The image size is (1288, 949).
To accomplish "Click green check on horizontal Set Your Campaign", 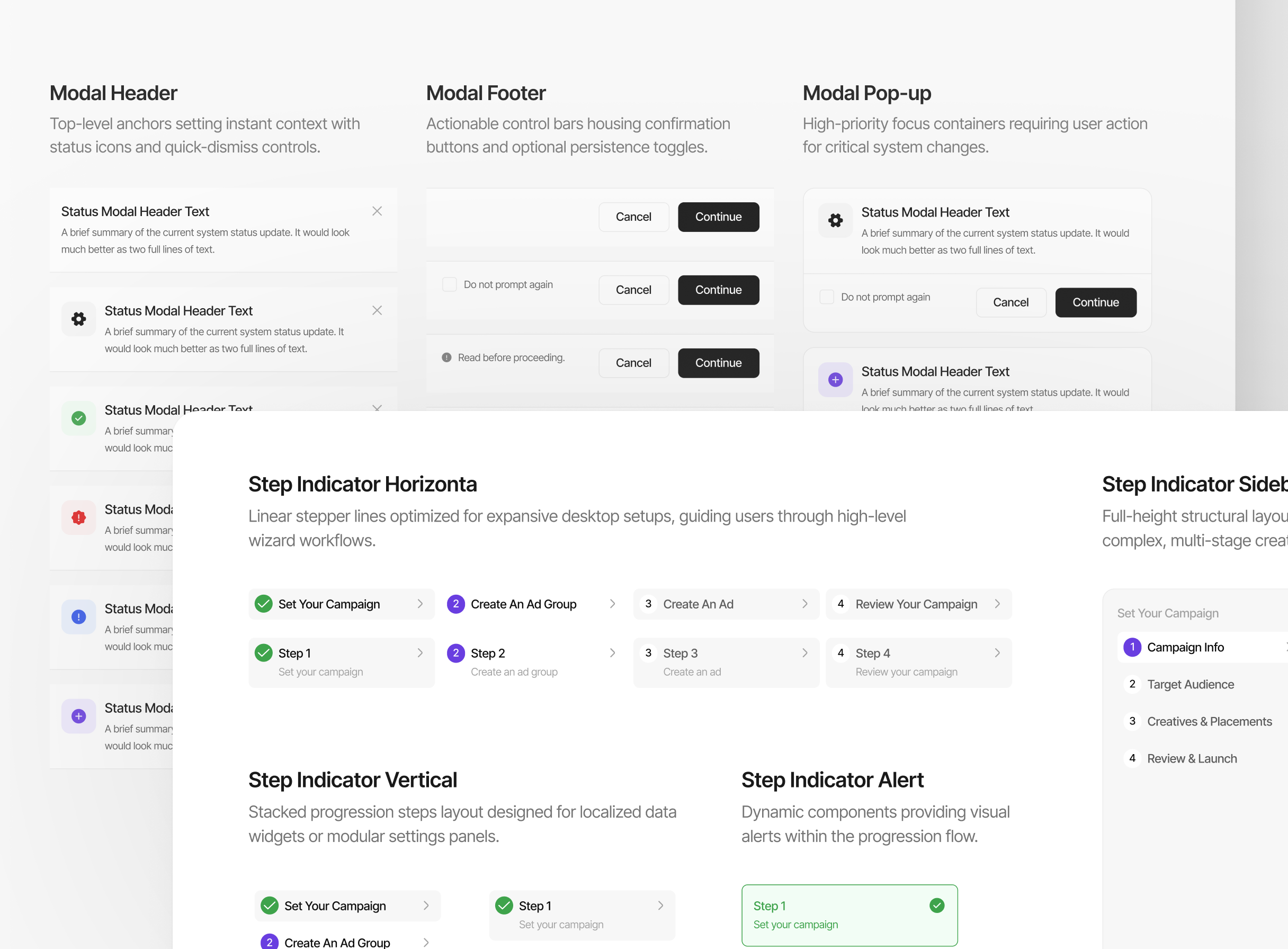I will coord(264,604).
